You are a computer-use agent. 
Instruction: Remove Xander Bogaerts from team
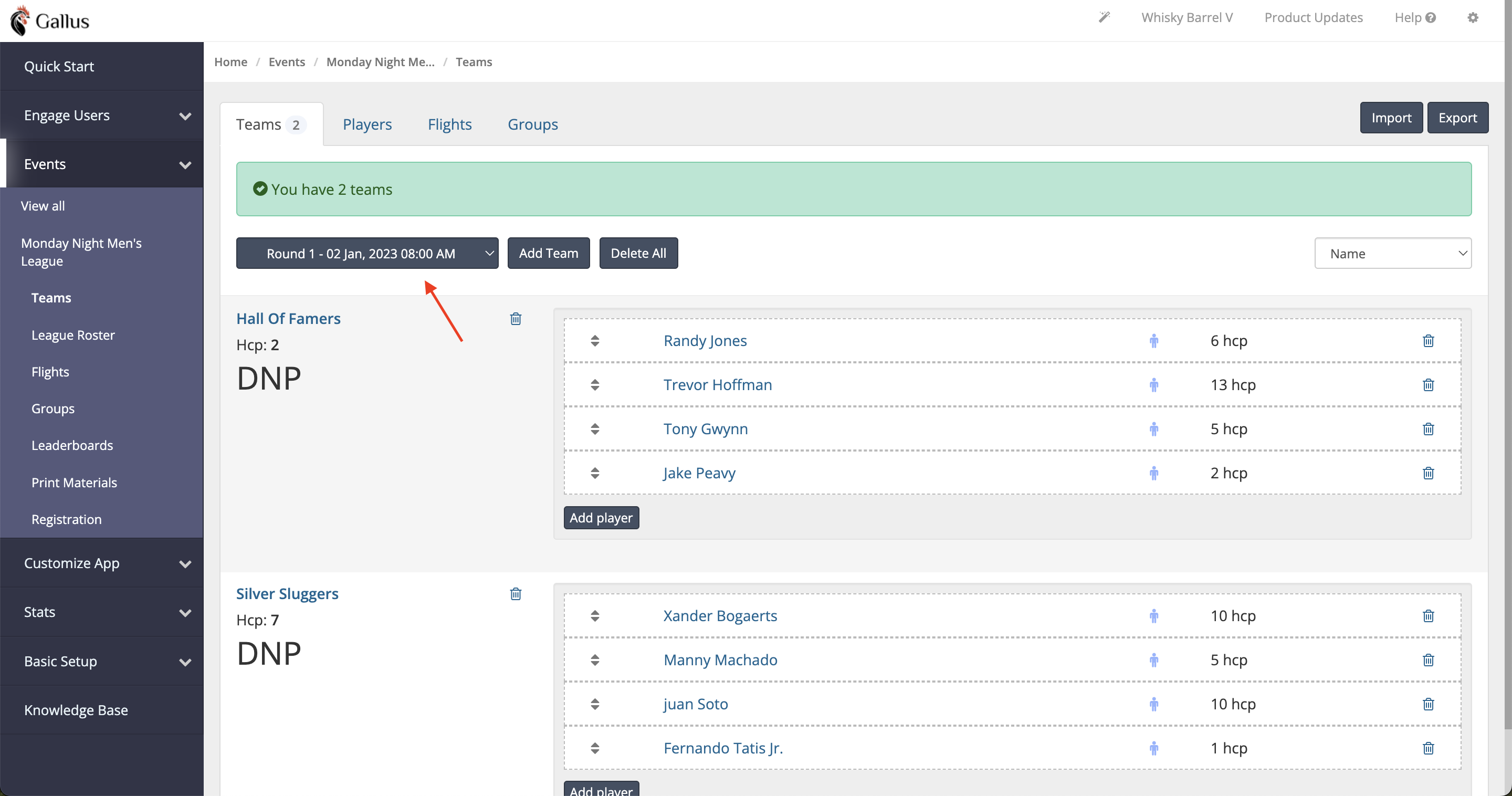(1428, 616)
